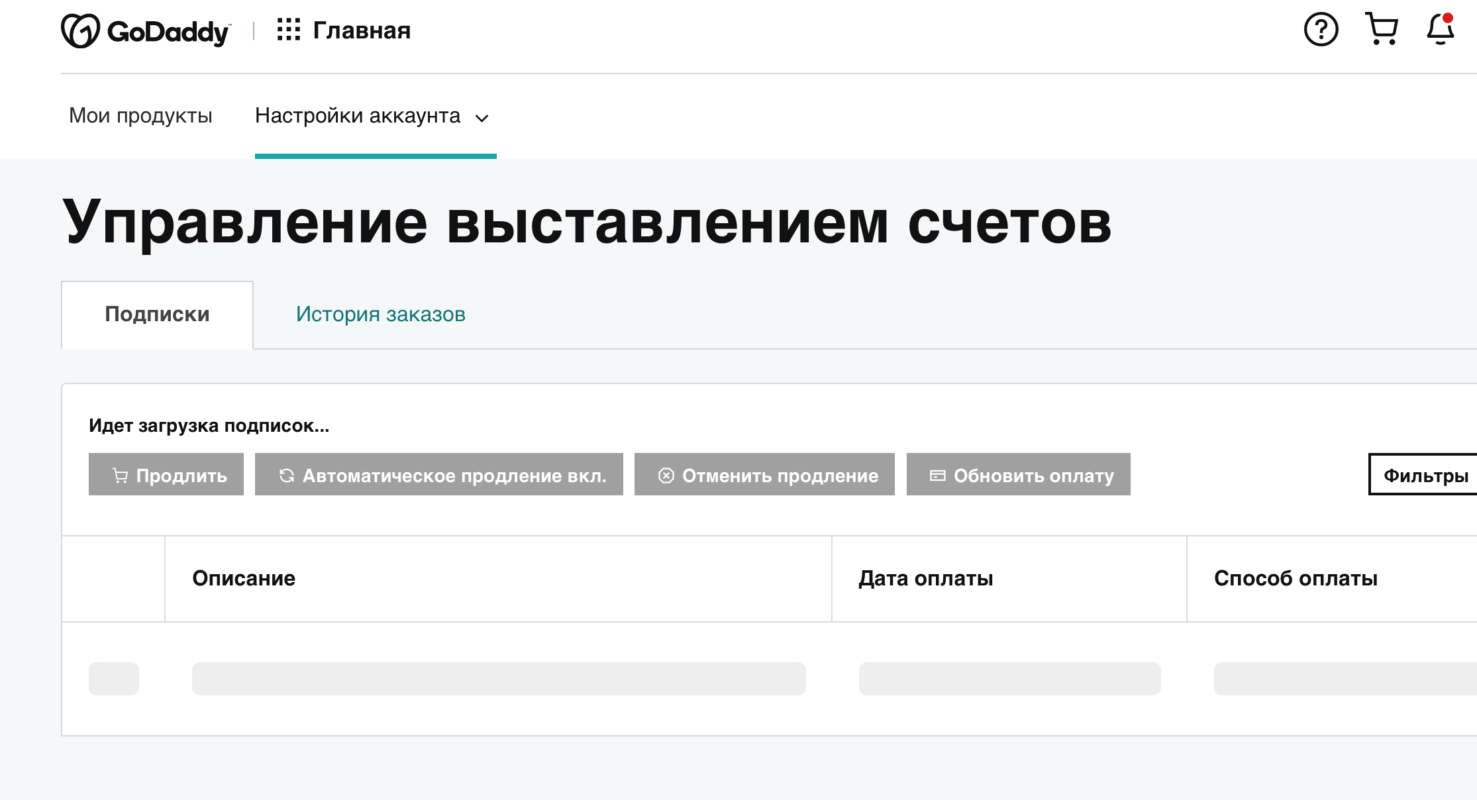Click the Обновить оплату button

[1019, 475]
